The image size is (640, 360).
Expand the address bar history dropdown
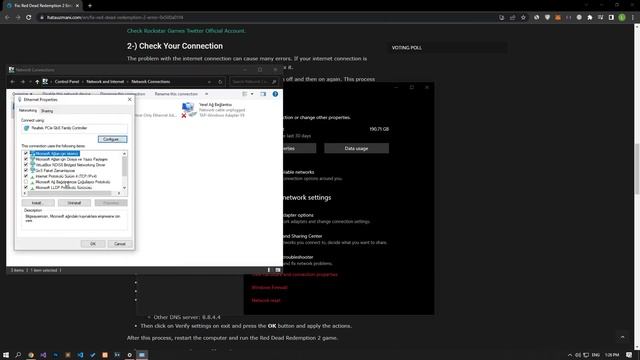tap(209, 82)
